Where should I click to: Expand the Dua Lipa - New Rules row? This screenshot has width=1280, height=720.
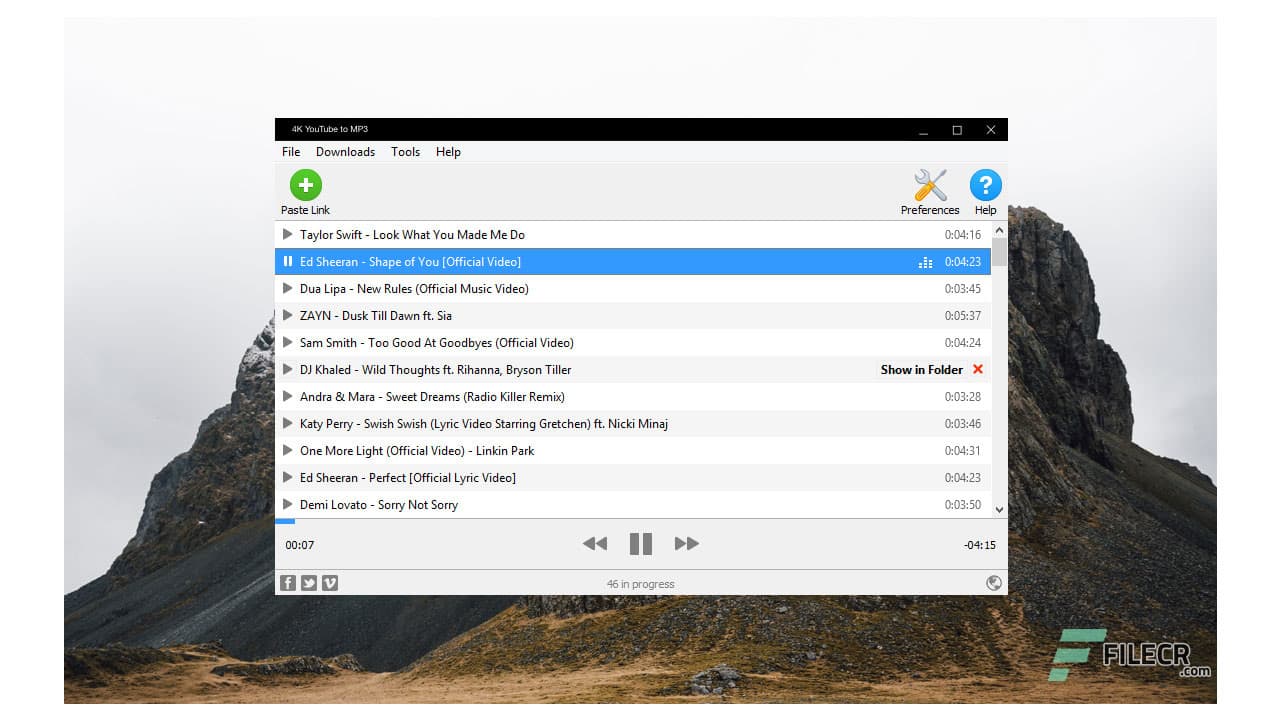pos(287,289)
